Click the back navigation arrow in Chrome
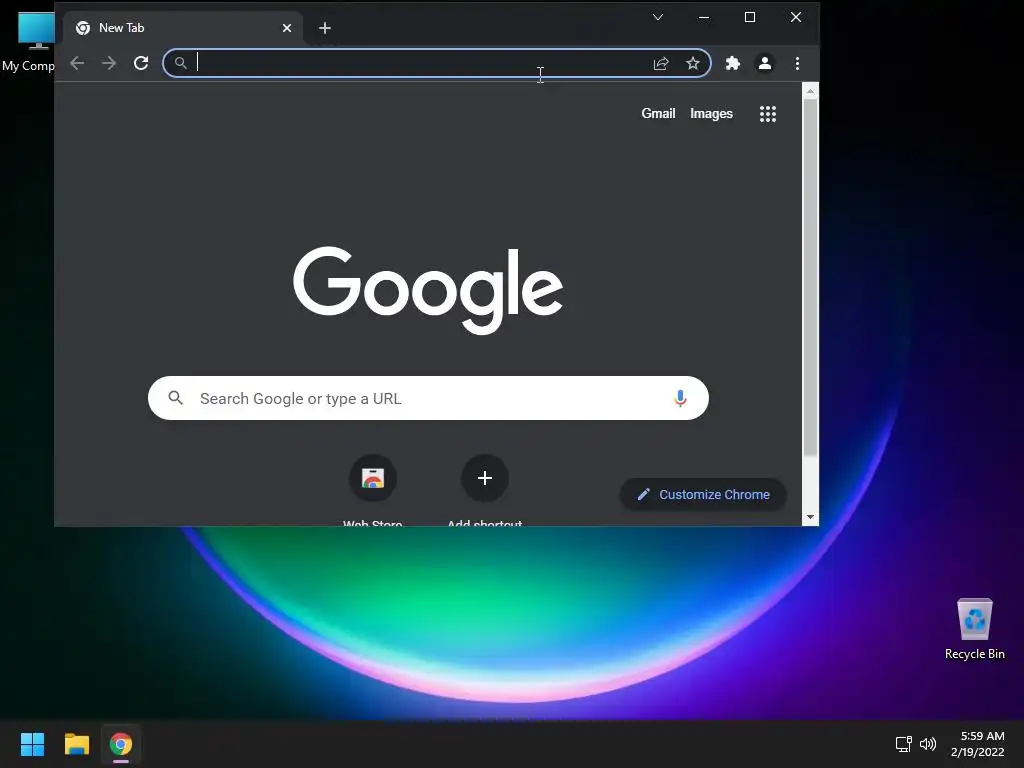Viewport: 1024px width, 768px height. point(77,63)
